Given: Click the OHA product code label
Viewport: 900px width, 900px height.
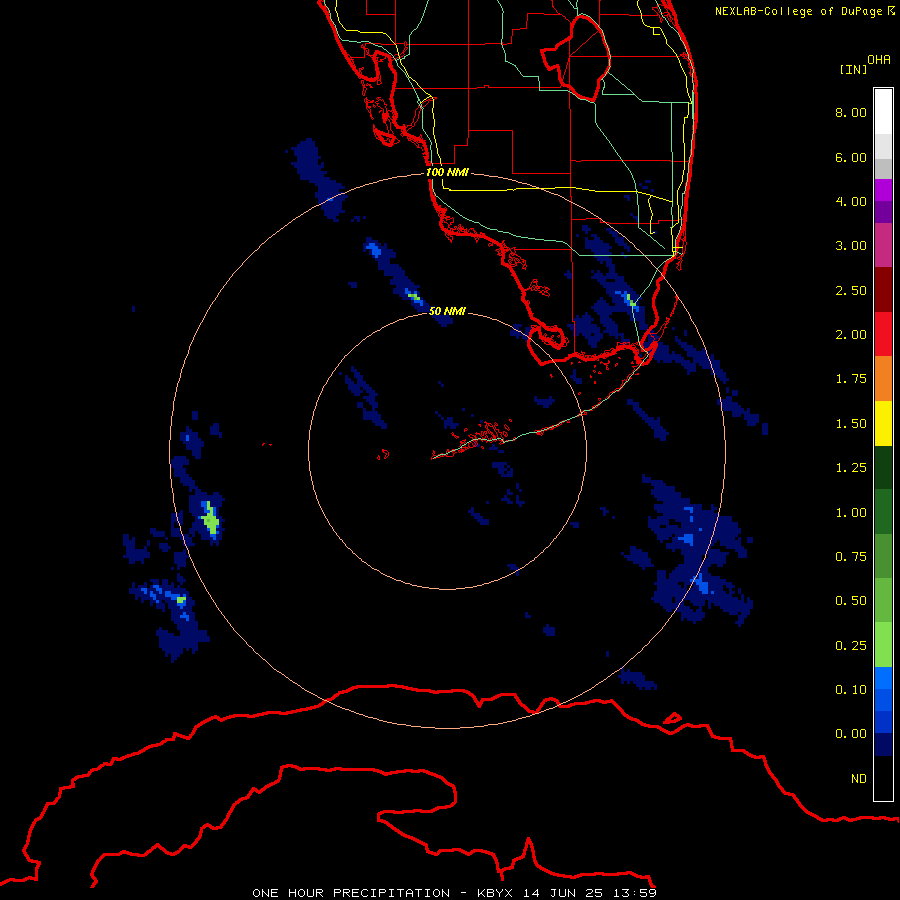Looking at the screenshot, I should 879,60.
